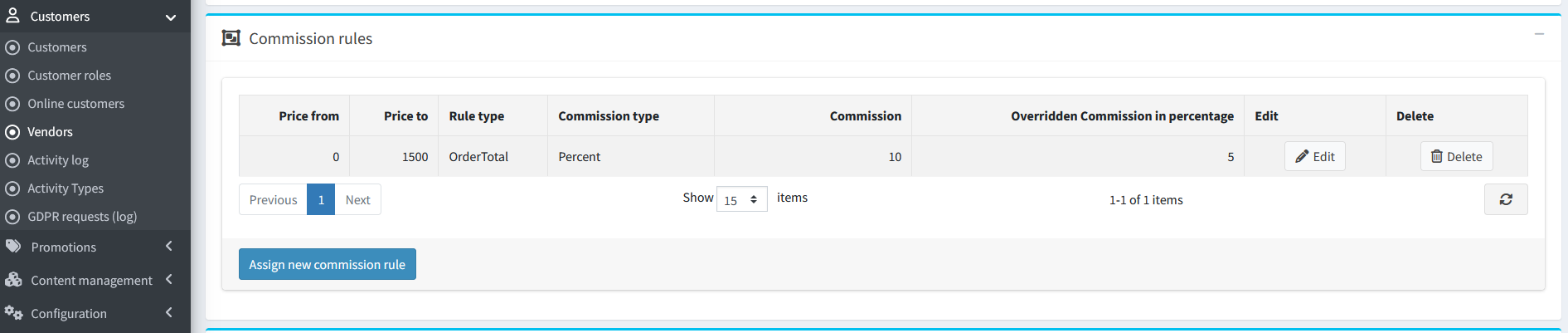
Task: Select page 1 in the pagination
Action: point(321,199)
